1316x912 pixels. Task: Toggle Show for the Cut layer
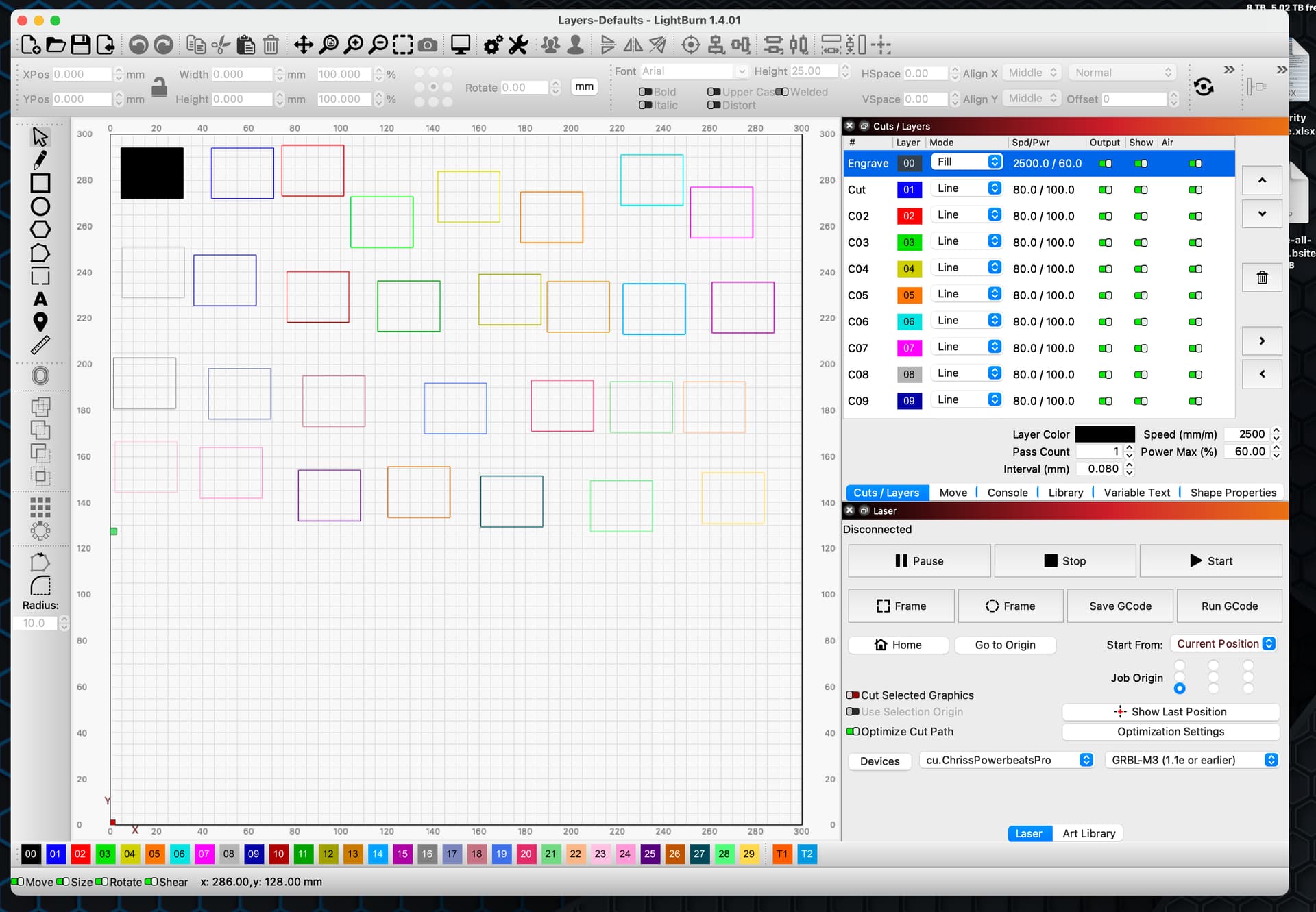pyautogui.click(x=1141, y=190)
